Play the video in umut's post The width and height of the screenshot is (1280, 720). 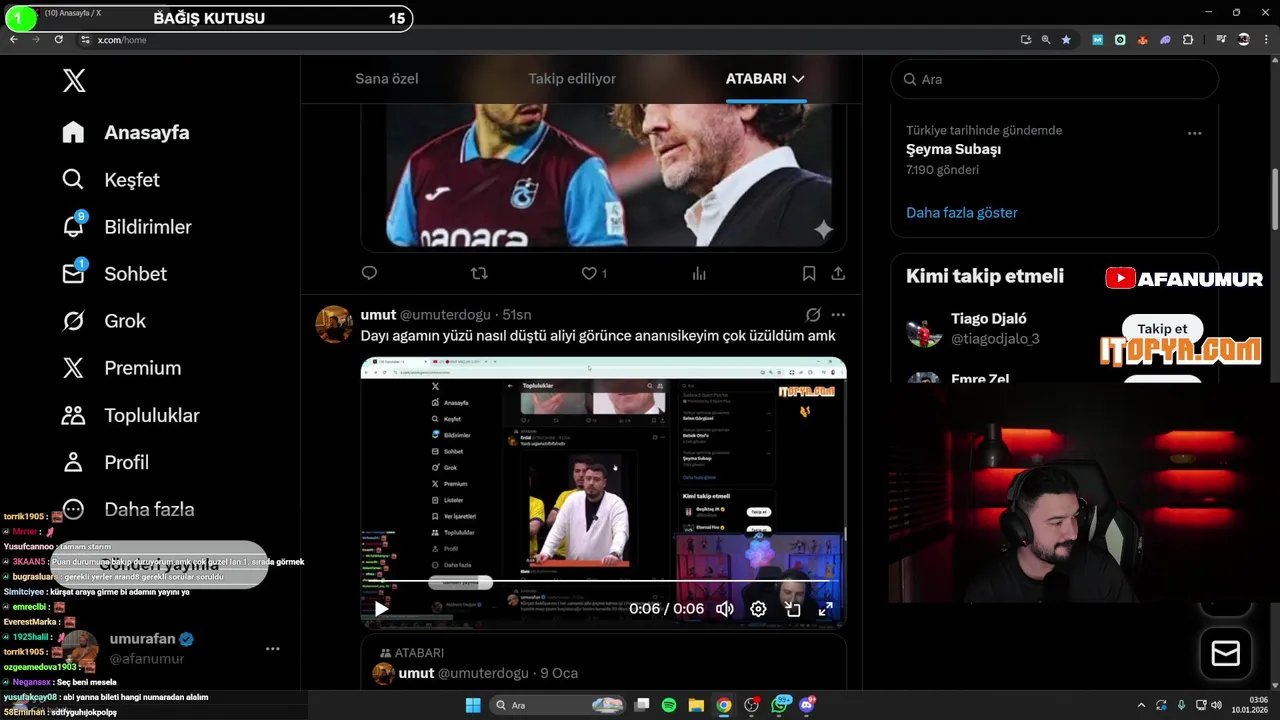[x=381, y=608]
